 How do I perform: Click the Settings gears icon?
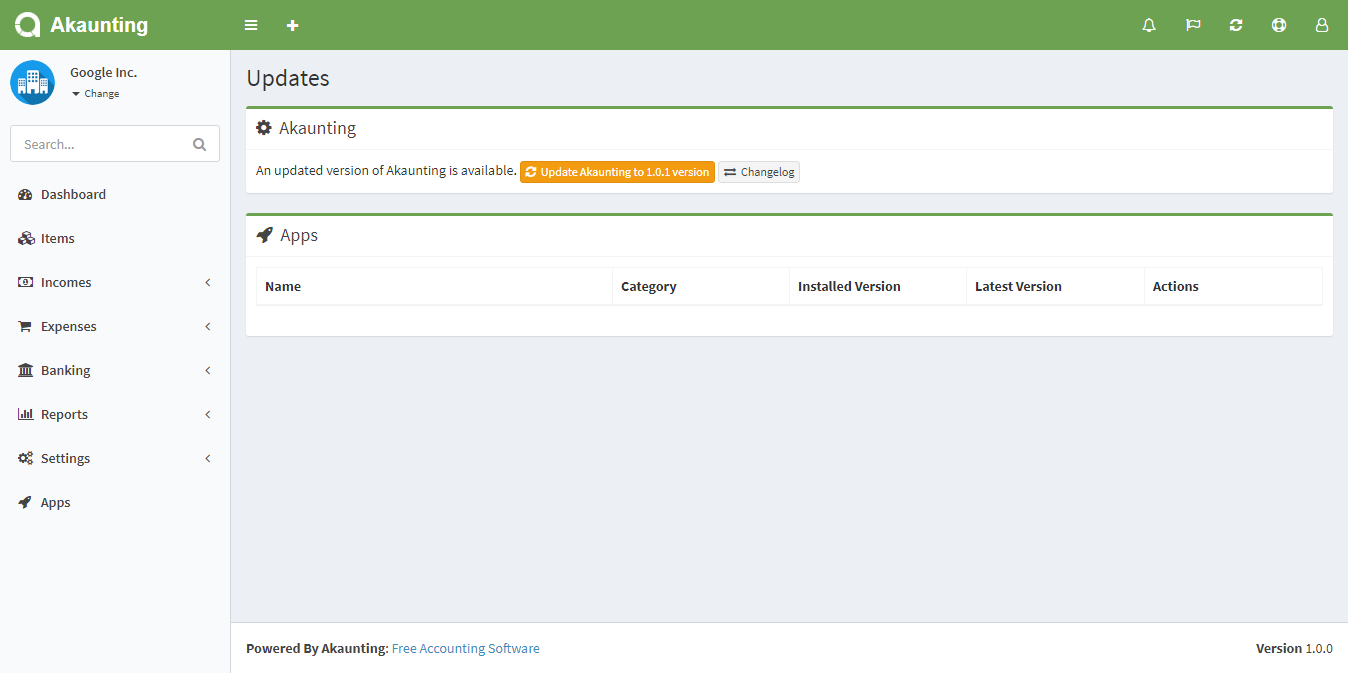pyautogui.click(x=25, y=458)
